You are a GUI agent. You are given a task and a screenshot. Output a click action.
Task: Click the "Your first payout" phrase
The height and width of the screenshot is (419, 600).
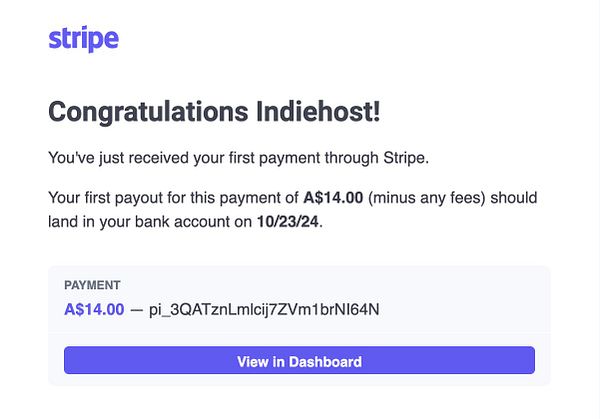click(105, 199)
